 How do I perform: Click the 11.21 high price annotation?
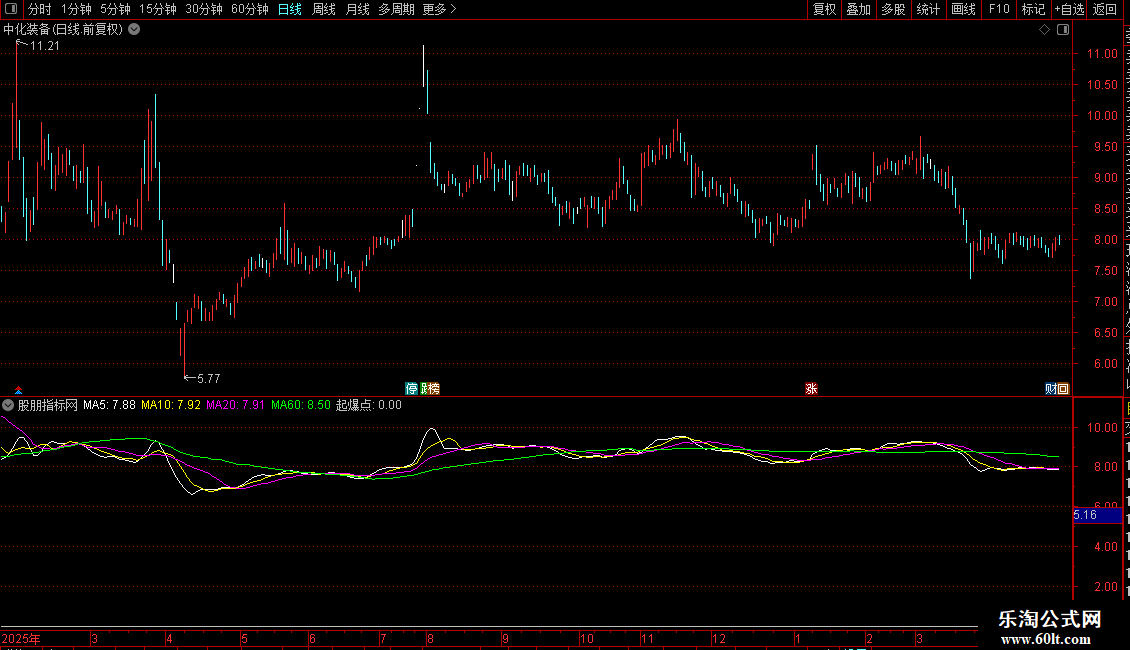pos(45,45)
